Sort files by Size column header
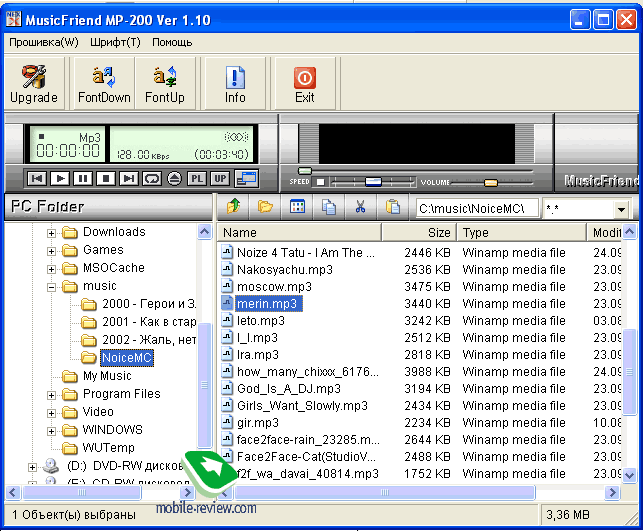The image size is (643, 531). [x=419, y=232]
